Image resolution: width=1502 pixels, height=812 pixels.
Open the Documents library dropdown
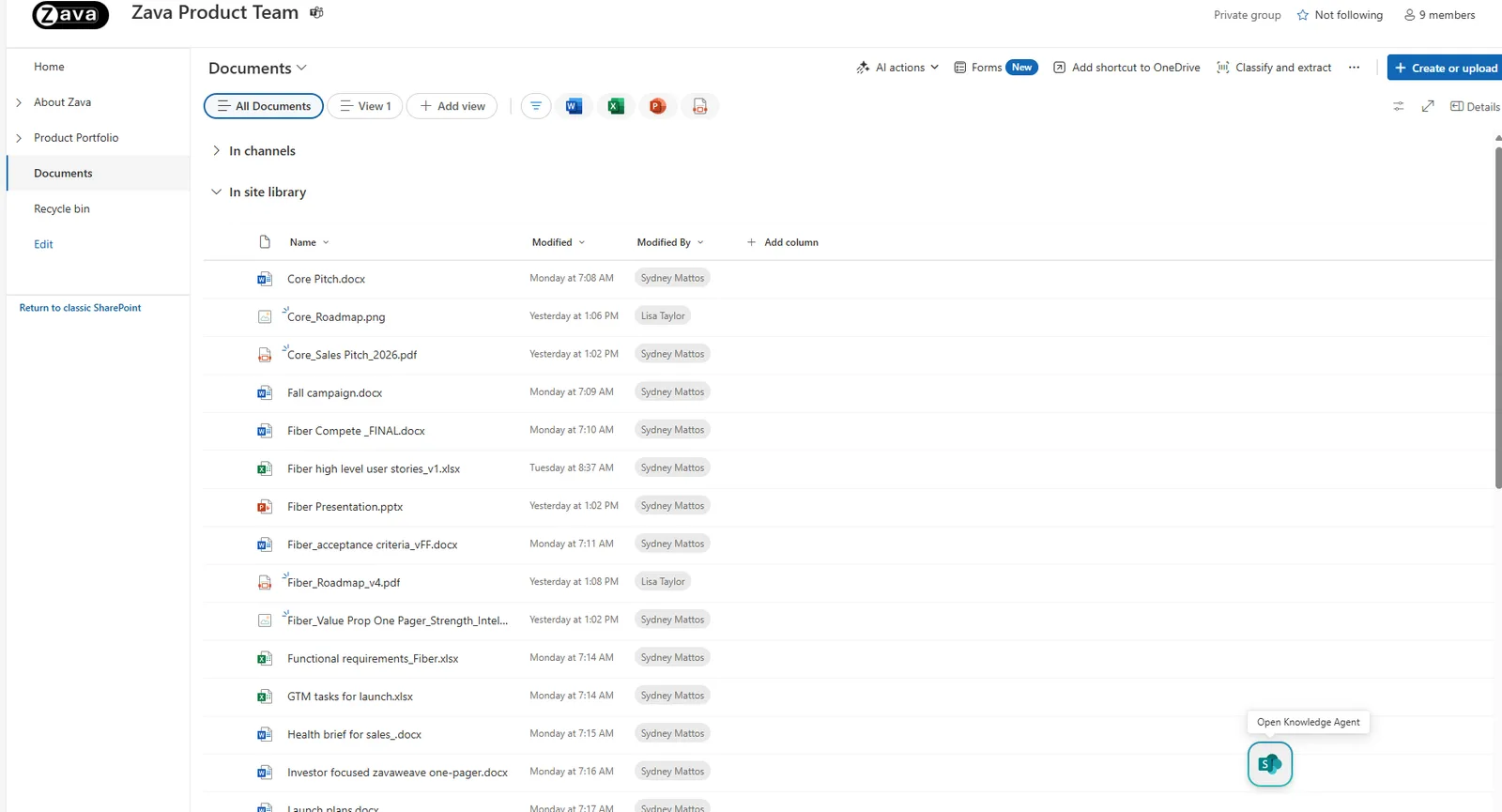257,69
